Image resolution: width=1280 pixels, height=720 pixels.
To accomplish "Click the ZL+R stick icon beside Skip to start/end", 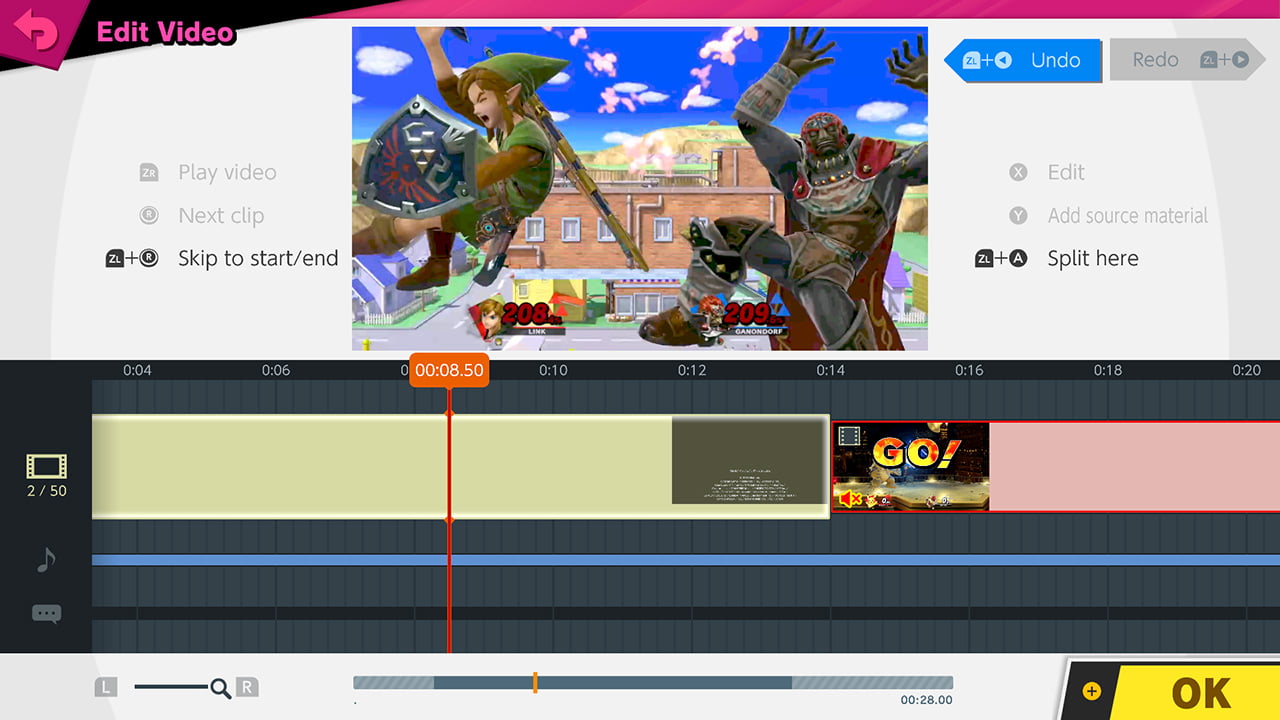I will (x=132, y=258).
